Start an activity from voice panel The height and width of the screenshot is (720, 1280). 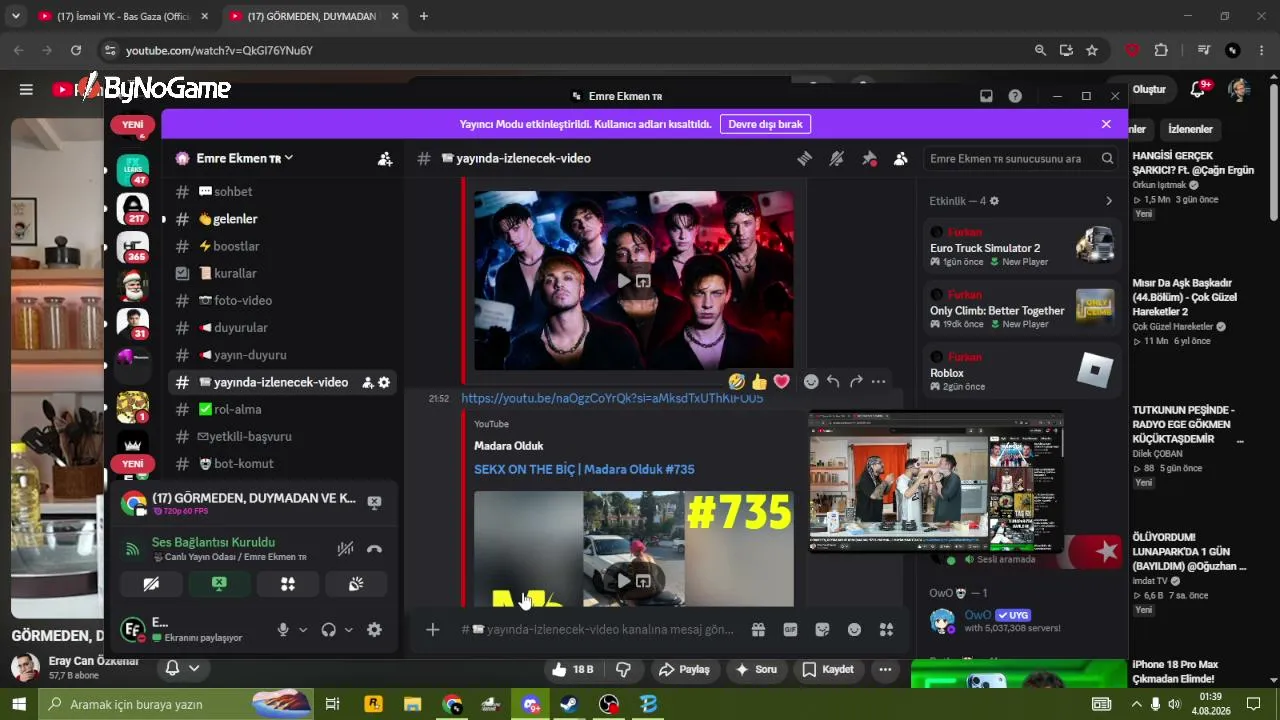coord(288,584)
